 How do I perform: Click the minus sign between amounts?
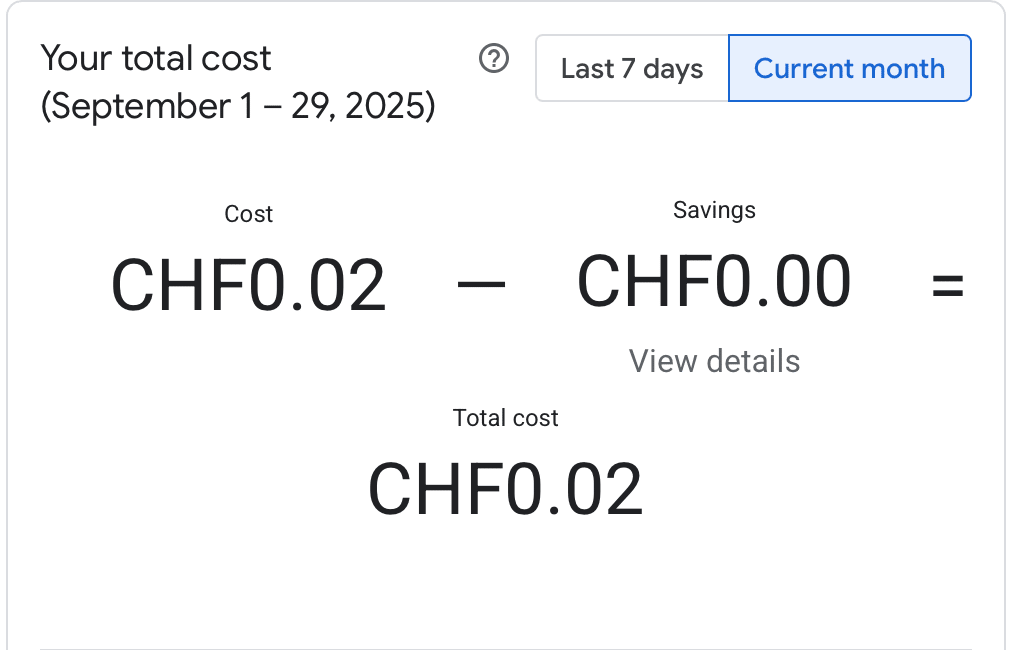pyautogui.click(x=481, y=286)
